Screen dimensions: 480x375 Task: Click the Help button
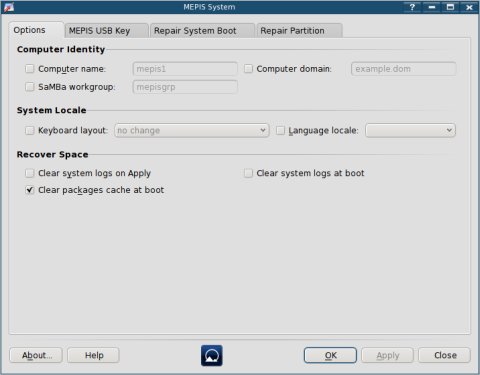click(93, 355)
